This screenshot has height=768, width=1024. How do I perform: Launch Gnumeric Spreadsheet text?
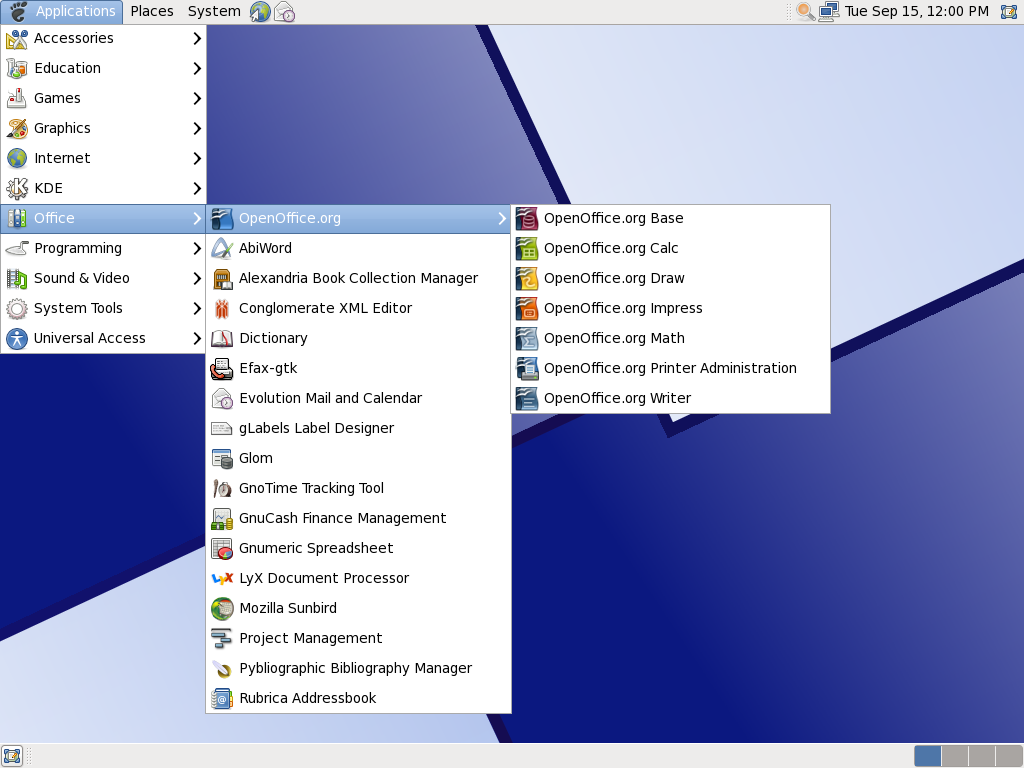coord(316,549)
